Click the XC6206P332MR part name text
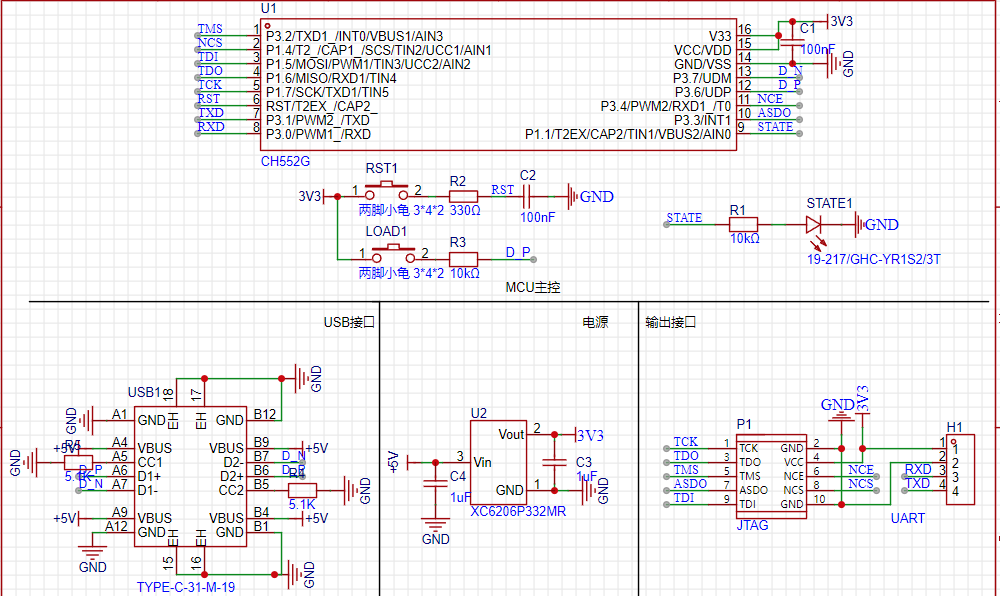Image resolution: width=1000 pixels, height=596 pixels. [516, 510]
